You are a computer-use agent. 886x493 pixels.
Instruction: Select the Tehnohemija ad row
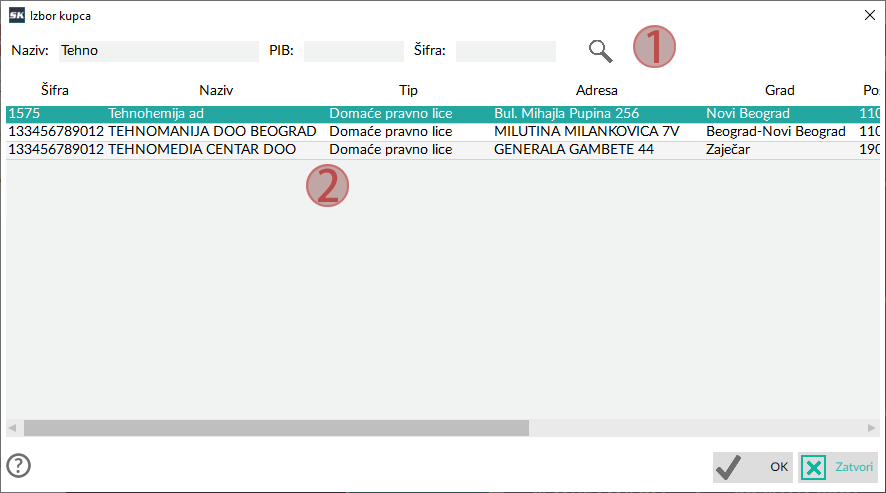[x=443, y=114]
